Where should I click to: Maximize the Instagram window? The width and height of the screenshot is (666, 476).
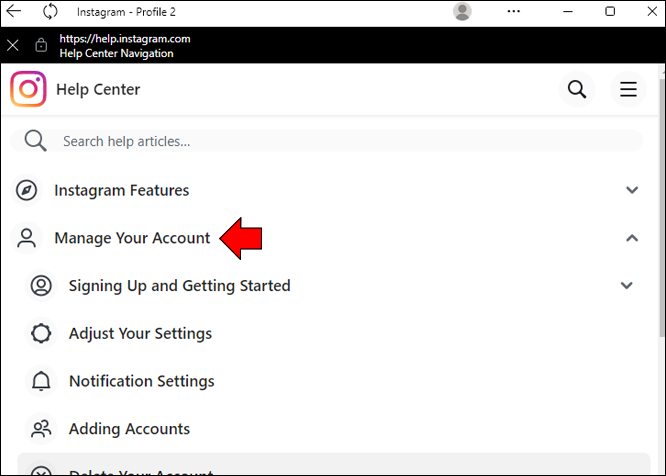pos(610,11)
